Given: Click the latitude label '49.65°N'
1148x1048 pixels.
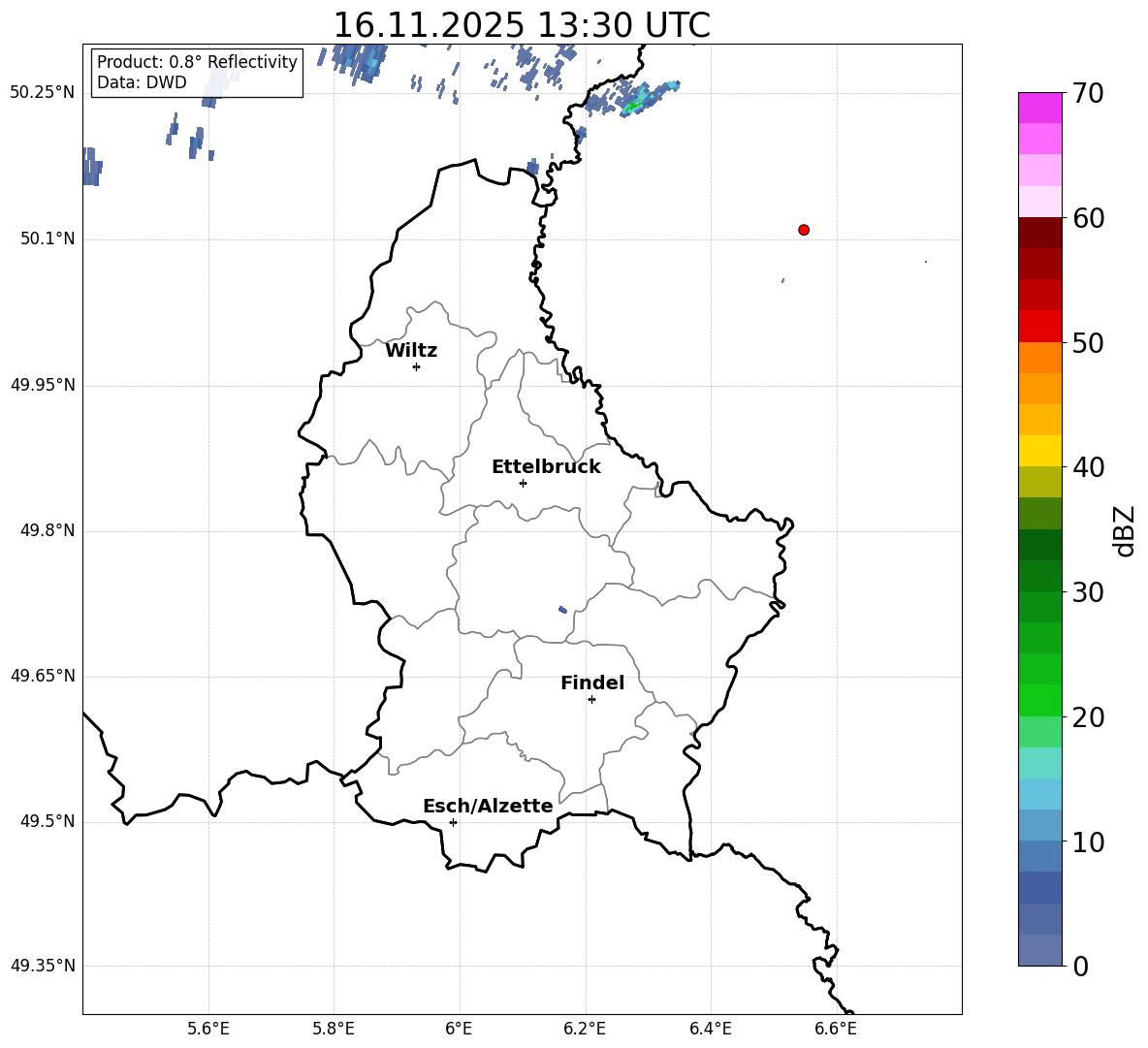Looking at the screenshot, I should pos(43,676).
